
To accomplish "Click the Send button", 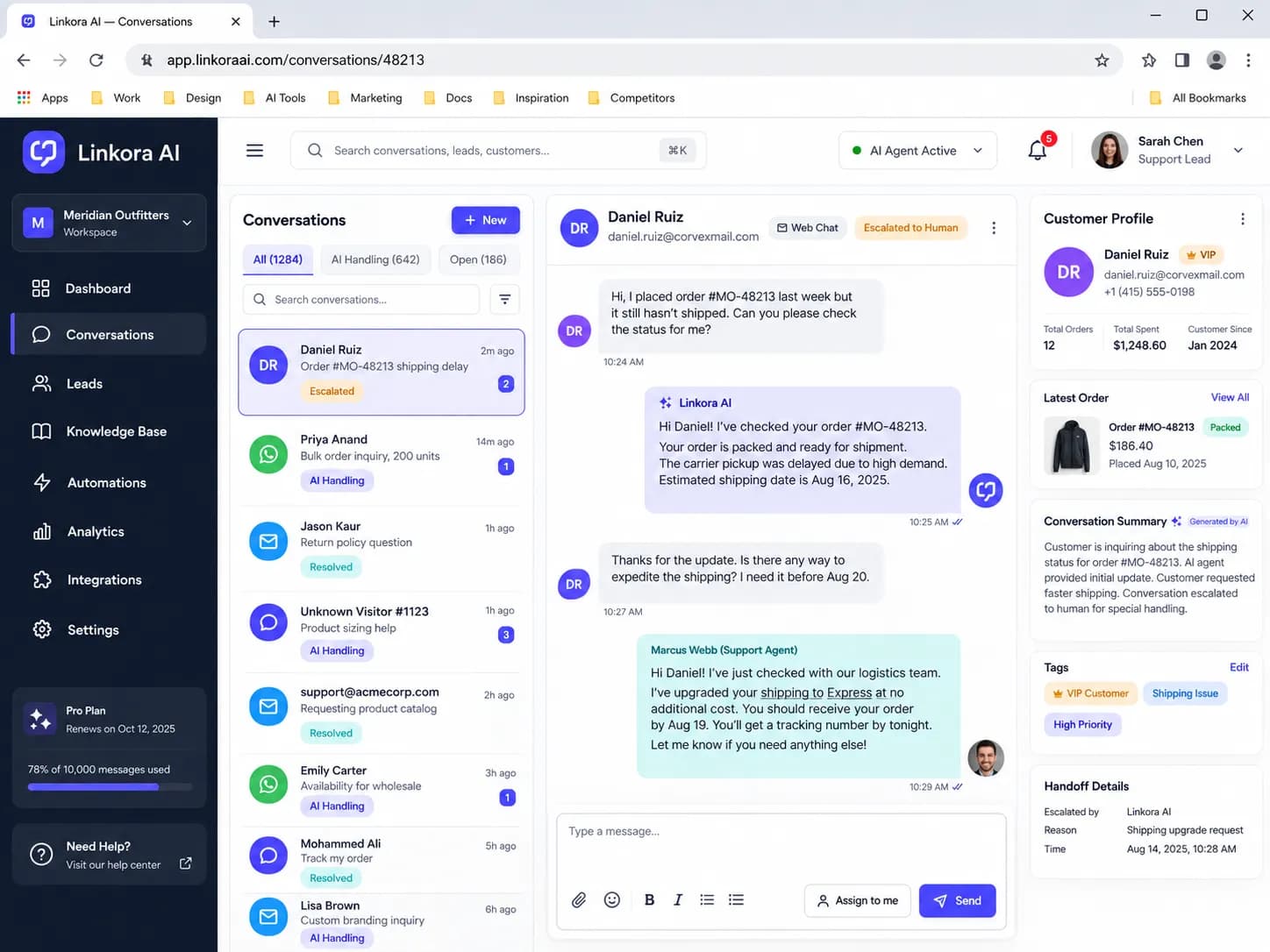I will 957,900.
